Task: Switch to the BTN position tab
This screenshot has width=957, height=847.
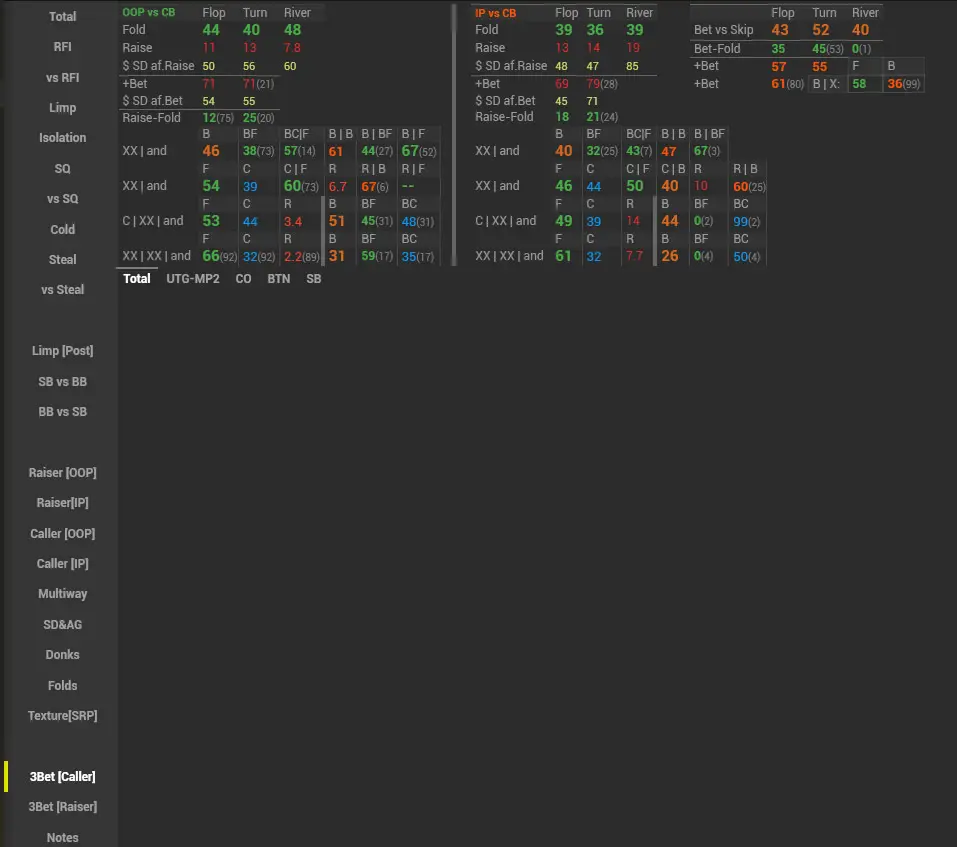Action: [278, 279]
